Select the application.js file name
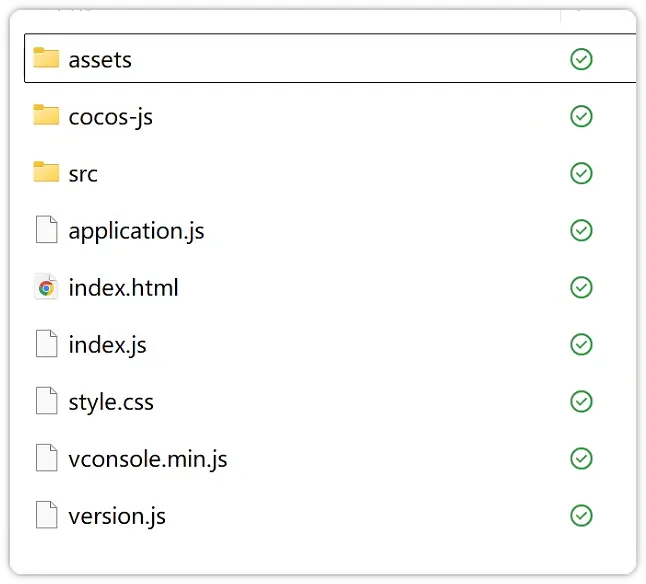This screenshot has width=646, height=584. tap(136, 231)
